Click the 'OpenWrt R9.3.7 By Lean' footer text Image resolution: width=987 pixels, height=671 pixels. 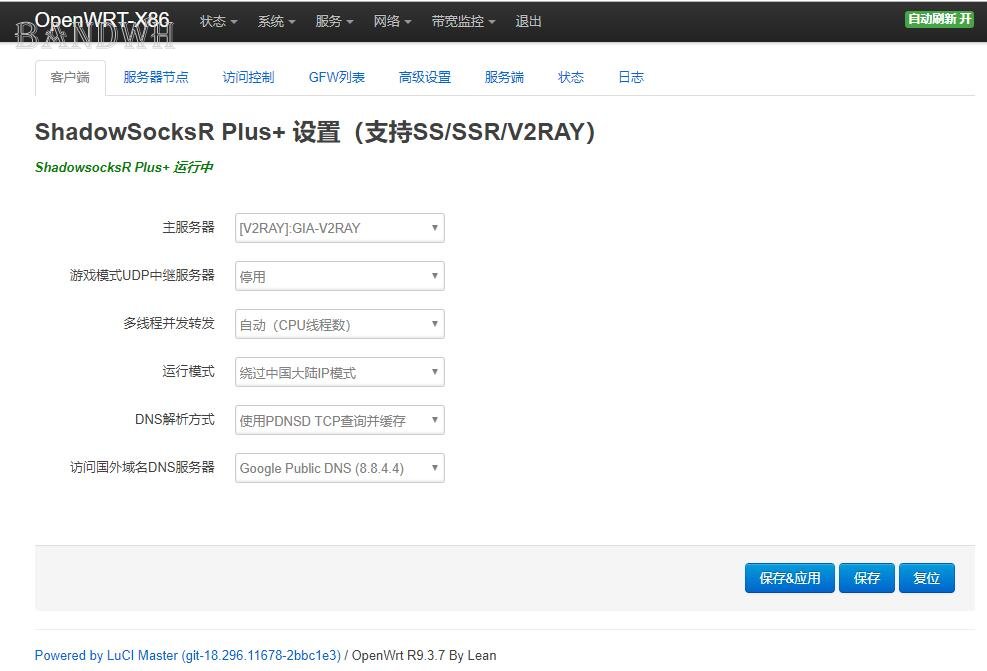coord(424,655)
